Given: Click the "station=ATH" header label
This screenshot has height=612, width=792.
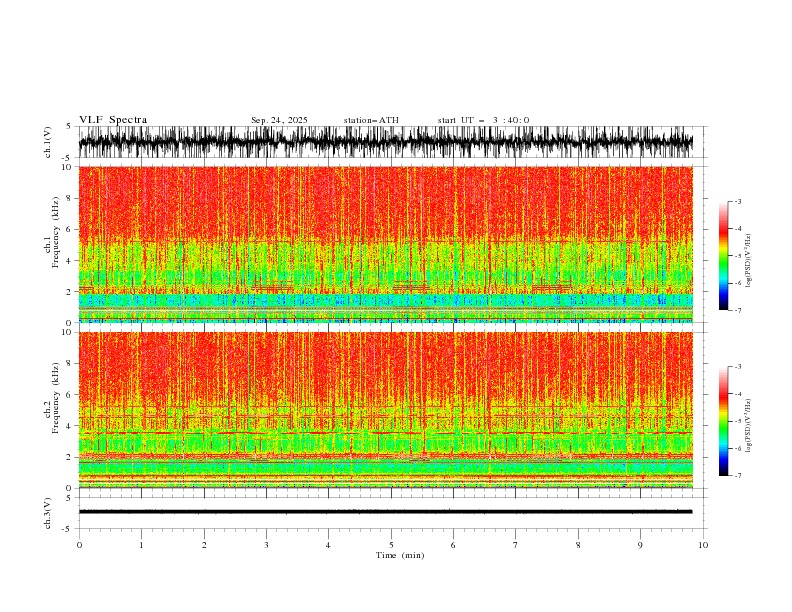Looking at the screenshot, I should click(x=371, y=120).
